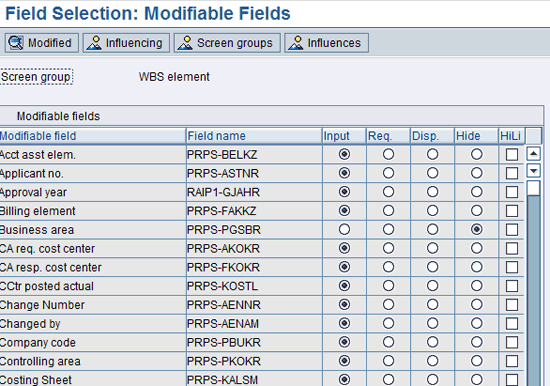Viewport: 550px width, 386px height.
Task: Click the scroll down arrow icon
Action: point(534,171)
